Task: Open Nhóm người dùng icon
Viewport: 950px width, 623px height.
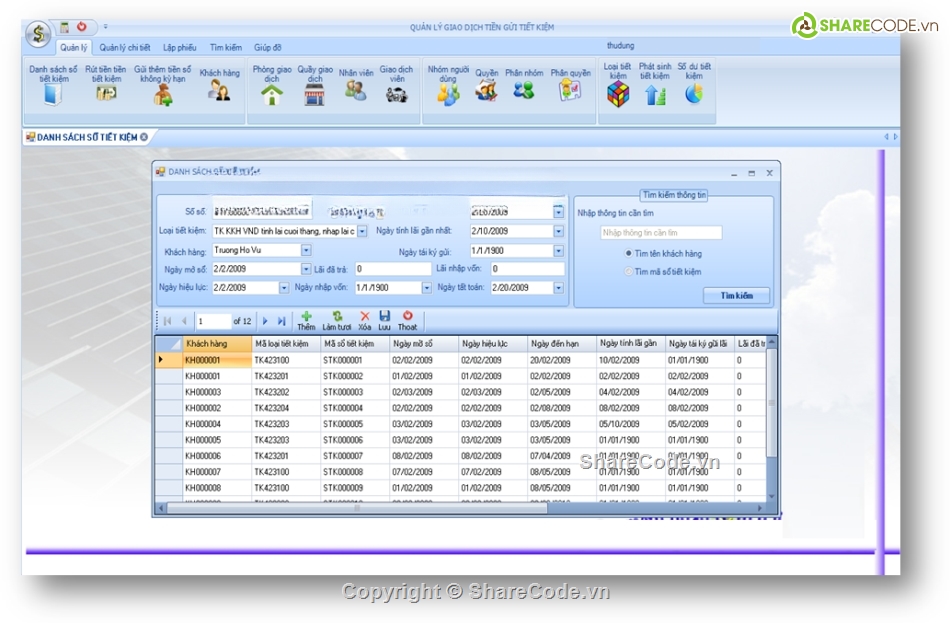Action: 448,95
